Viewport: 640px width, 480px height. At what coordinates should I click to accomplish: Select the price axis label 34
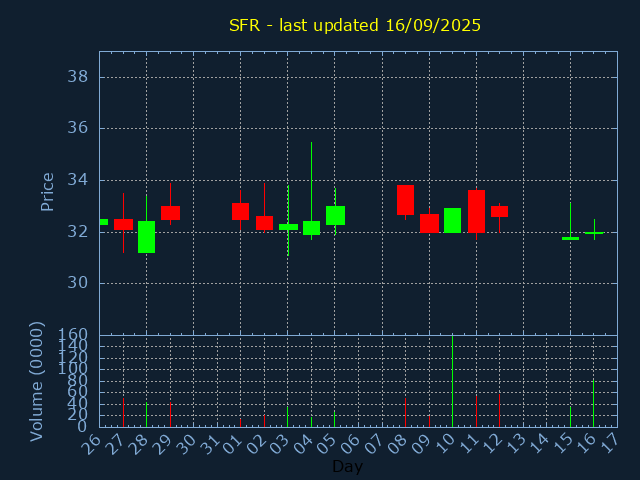click(78, 180)
